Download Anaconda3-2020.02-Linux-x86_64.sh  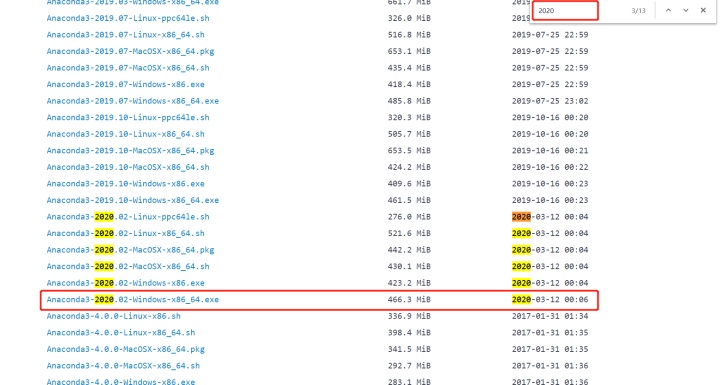point(125,233)
